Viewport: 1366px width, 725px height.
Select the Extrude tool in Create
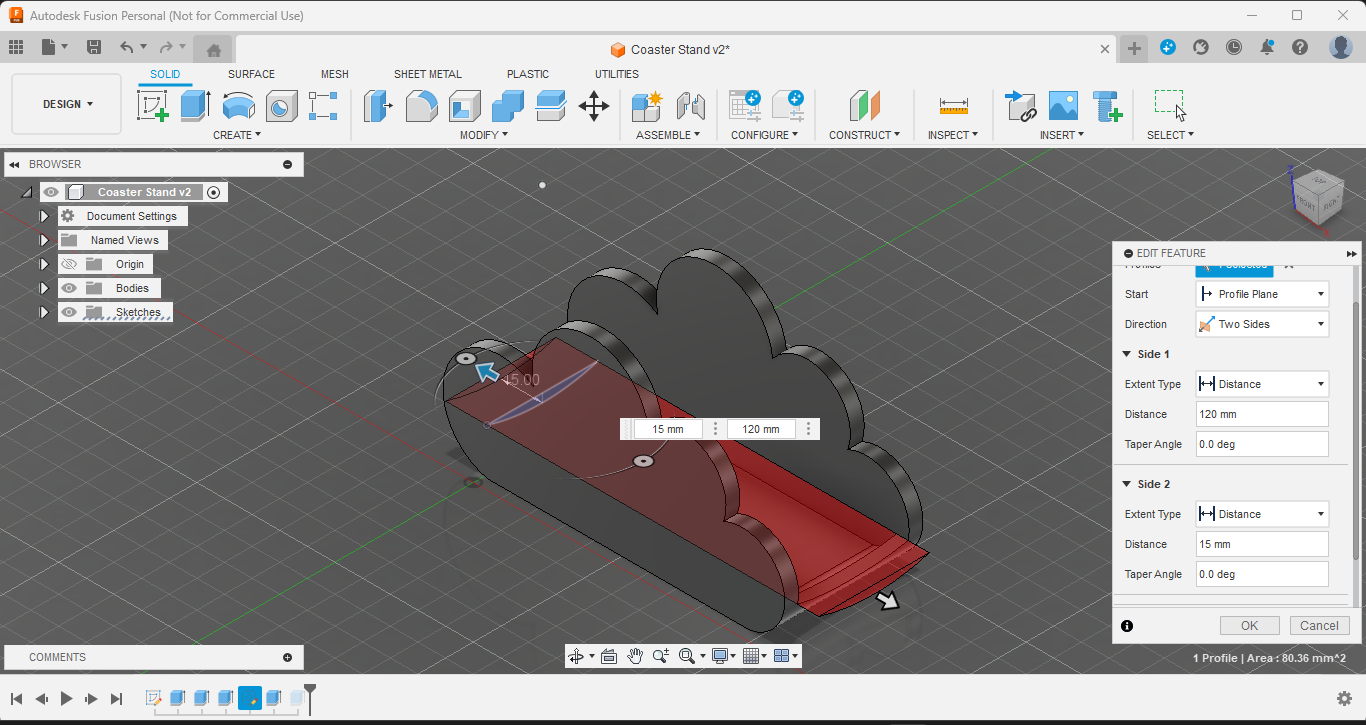click(195, 105)
